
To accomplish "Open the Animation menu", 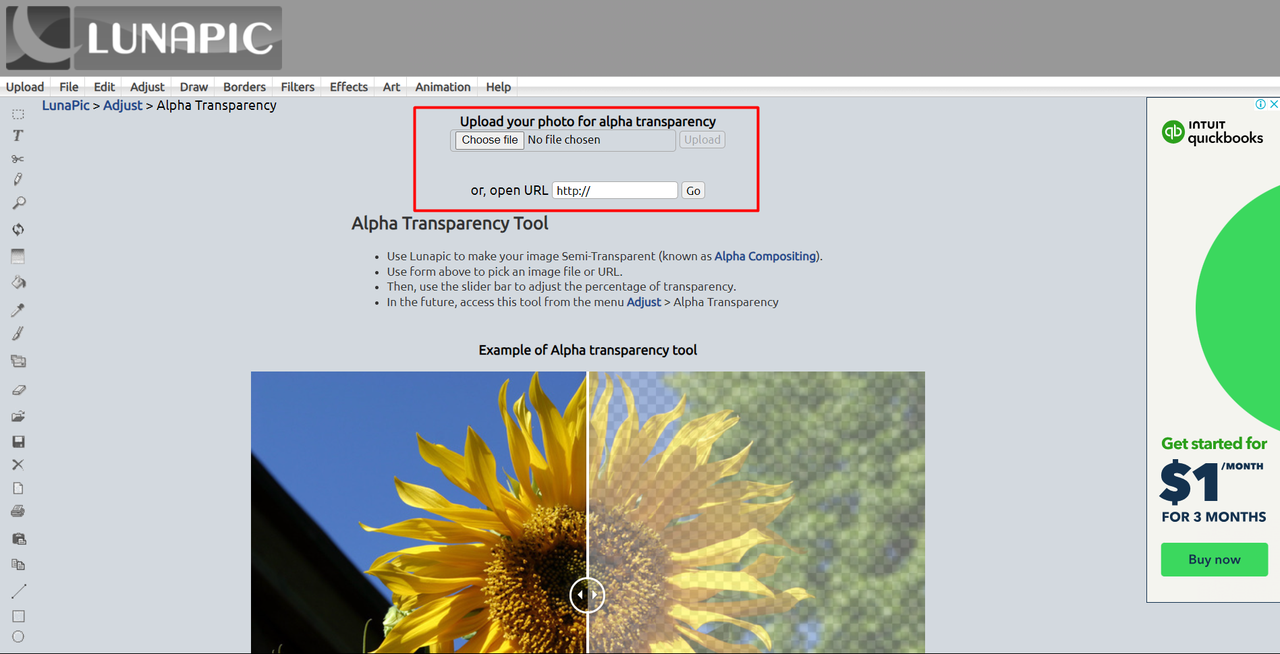I will 443,87.
